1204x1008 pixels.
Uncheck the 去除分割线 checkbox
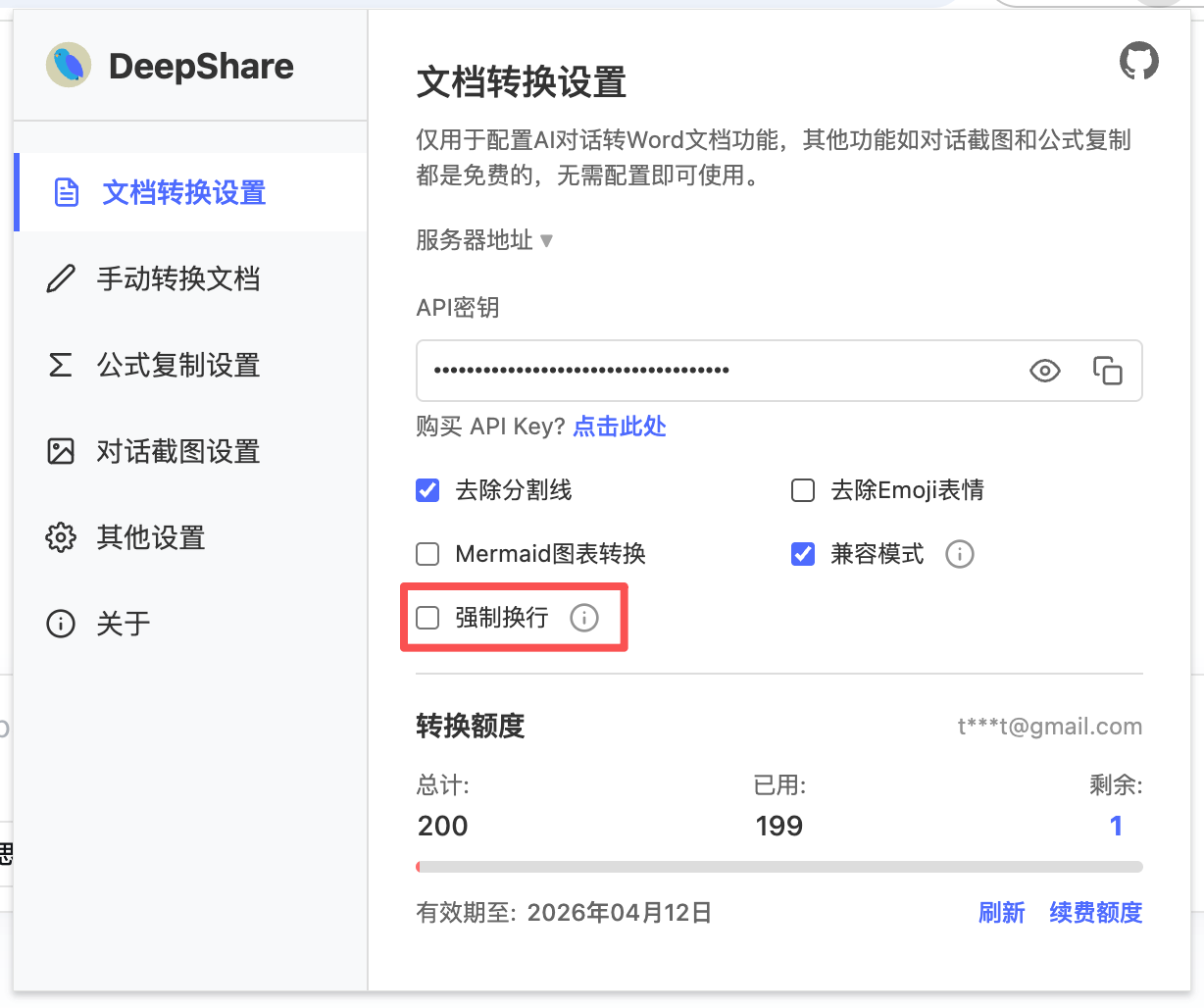tap(427, 490)
